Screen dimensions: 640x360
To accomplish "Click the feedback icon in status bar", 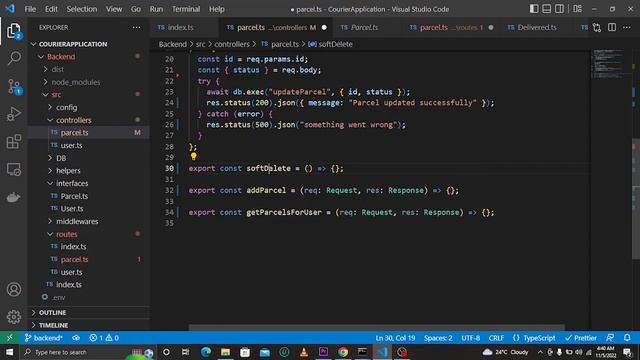I will coord(610,338).
